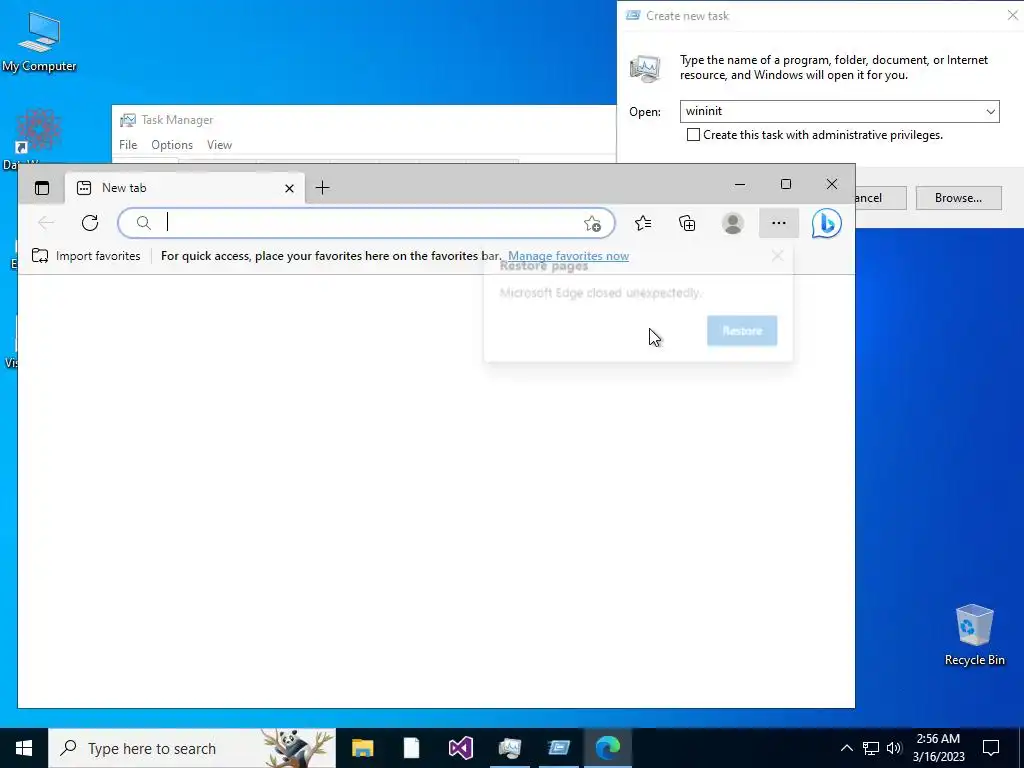Click Microsoft Edge taskbar icon
The width and height of the screenshot is (1024, 768).
coord(608,748)
